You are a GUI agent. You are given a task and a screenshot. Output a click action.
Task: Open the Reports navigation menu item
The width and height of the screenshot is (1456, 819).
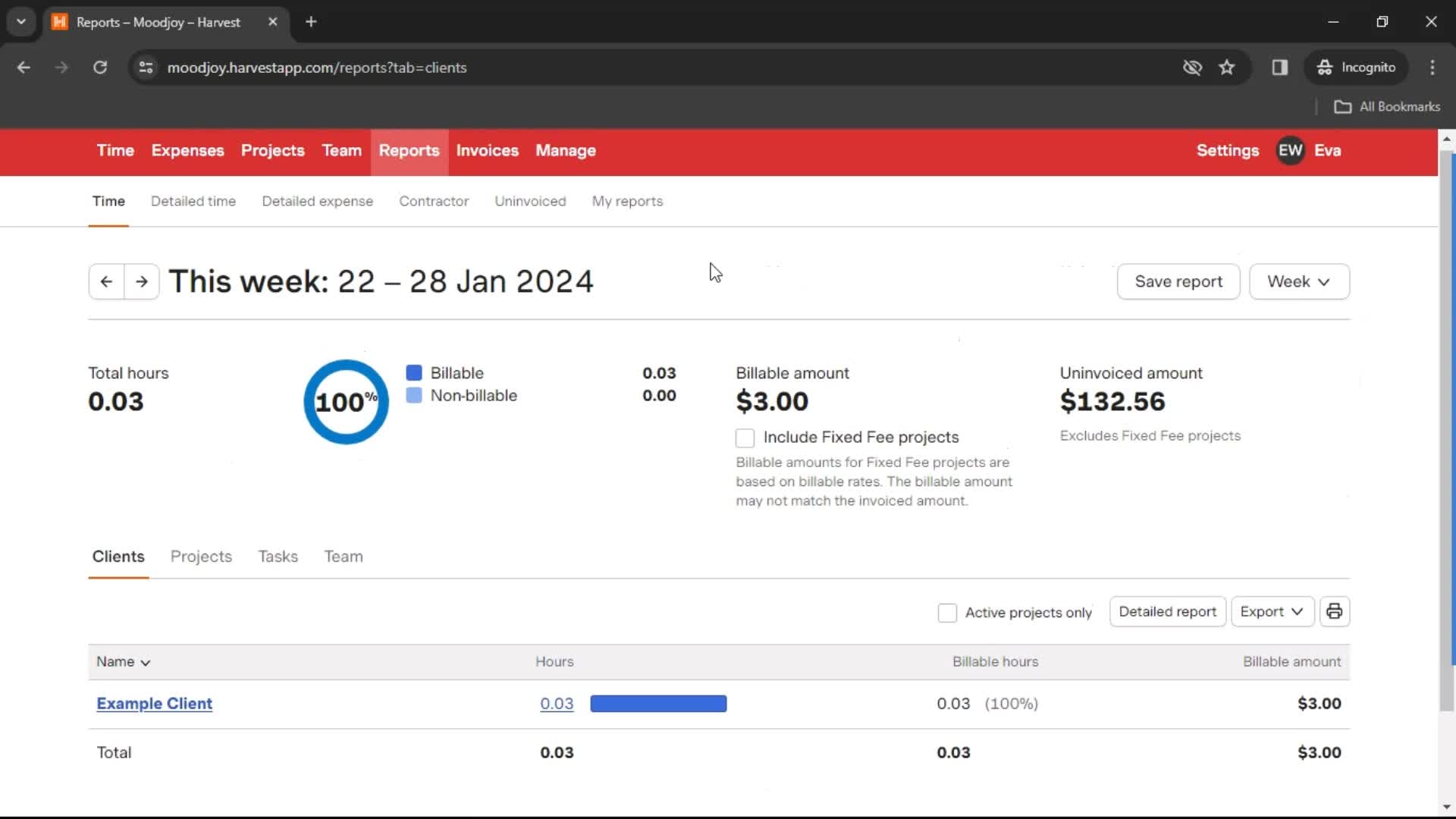[409, 150]
